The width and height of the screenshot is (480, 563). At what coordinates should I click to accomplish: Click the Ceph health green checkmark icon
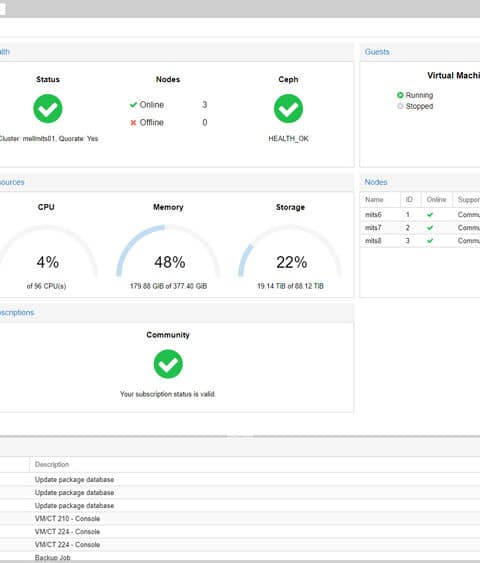coord(288,108)
